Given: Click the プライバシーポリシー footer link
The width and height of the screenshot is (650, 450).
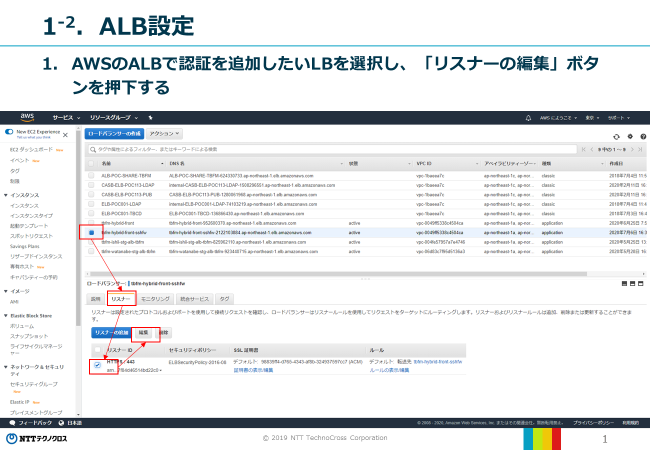Looking at the screenshot, I should [593, 423].
